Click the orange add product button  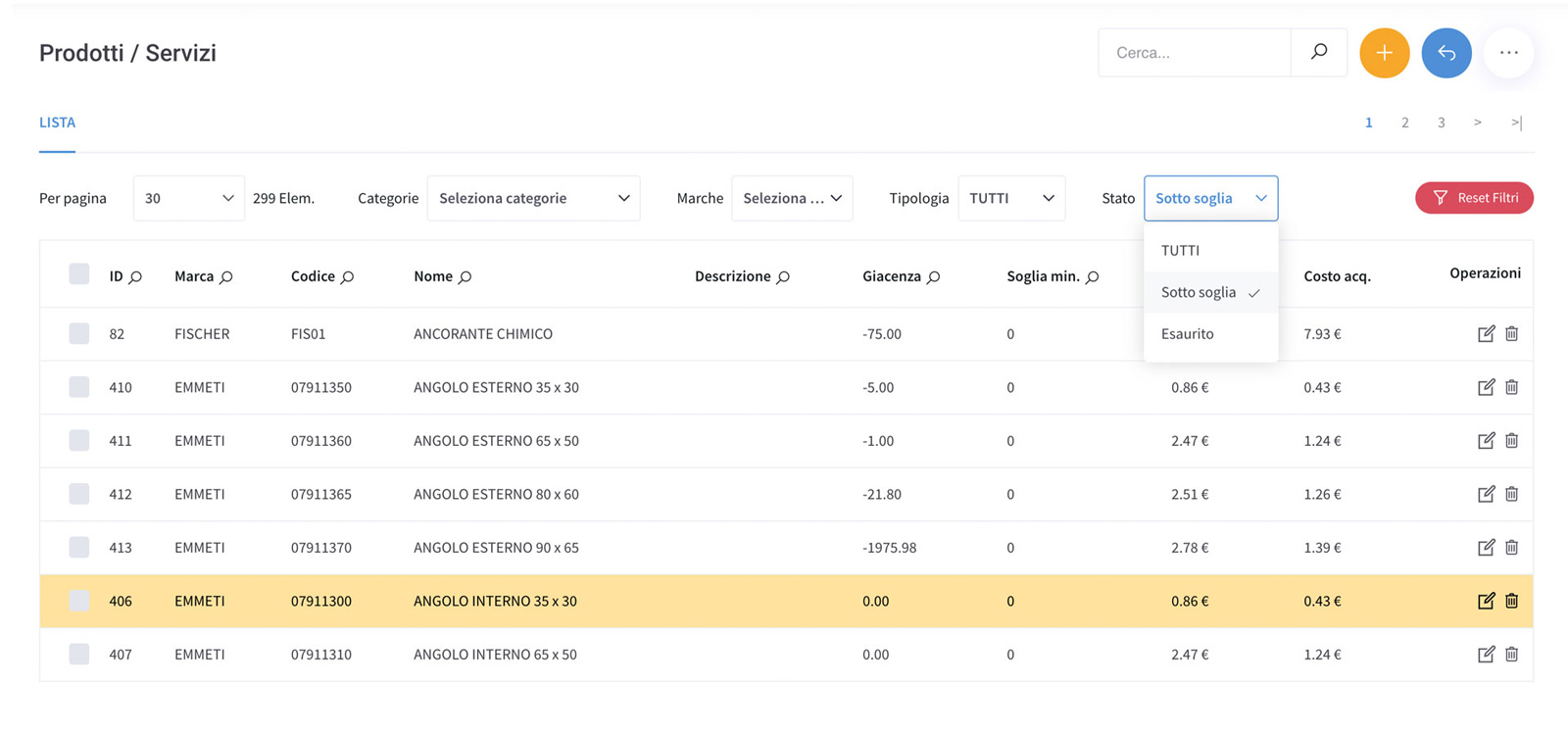[1384, 53]
